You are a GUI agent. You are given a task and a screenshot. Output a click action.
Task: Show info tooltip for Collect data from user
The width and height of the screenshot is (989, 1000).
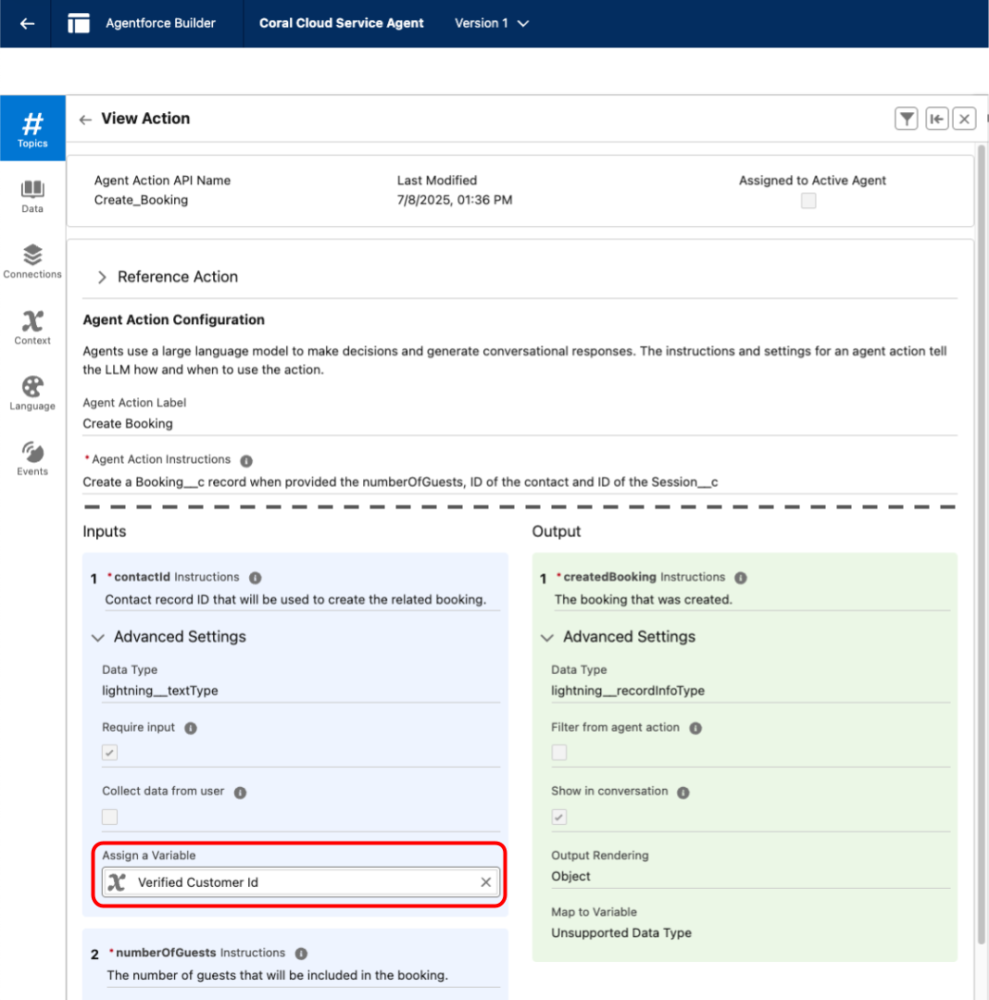pos(240,793)
